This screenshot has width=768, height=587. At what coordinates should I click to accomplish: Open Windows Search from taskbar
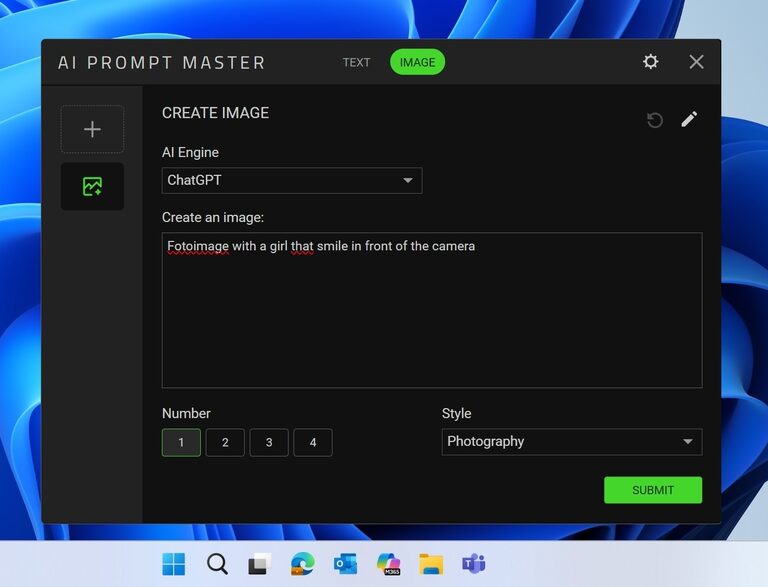tap(217, 564)
